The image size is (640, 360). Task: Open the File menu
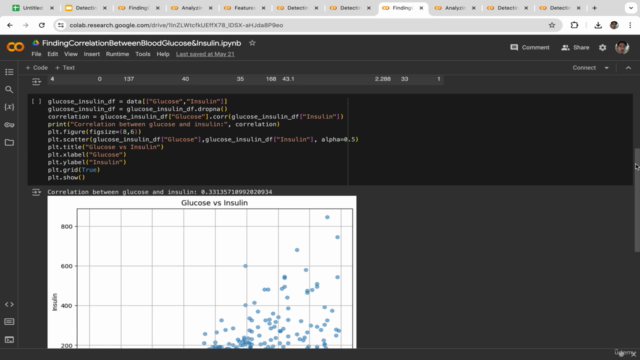point(36,54)
